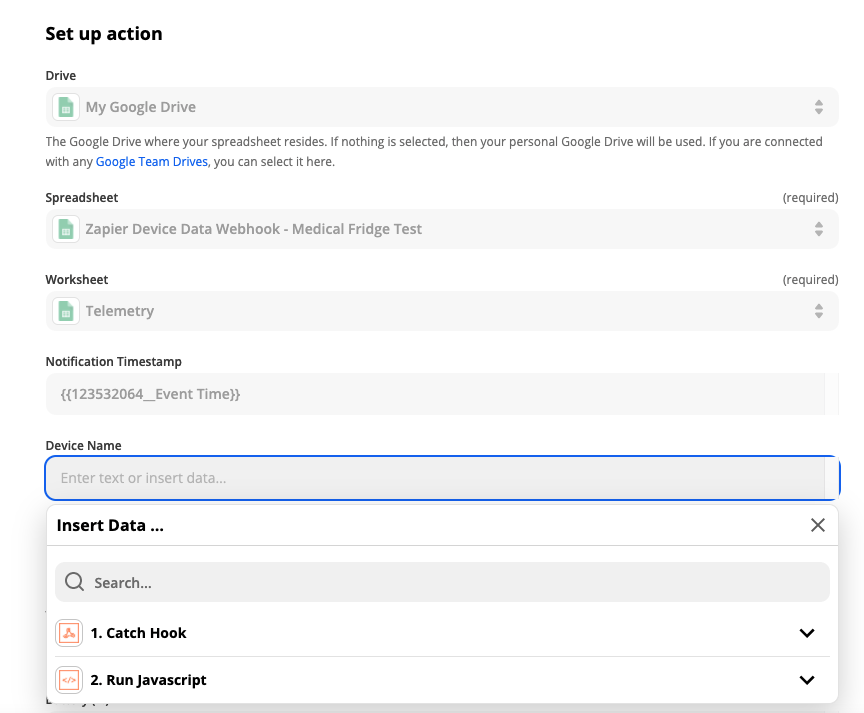
Task: Click the Notification Timestamp label
Action: (114, 361)
